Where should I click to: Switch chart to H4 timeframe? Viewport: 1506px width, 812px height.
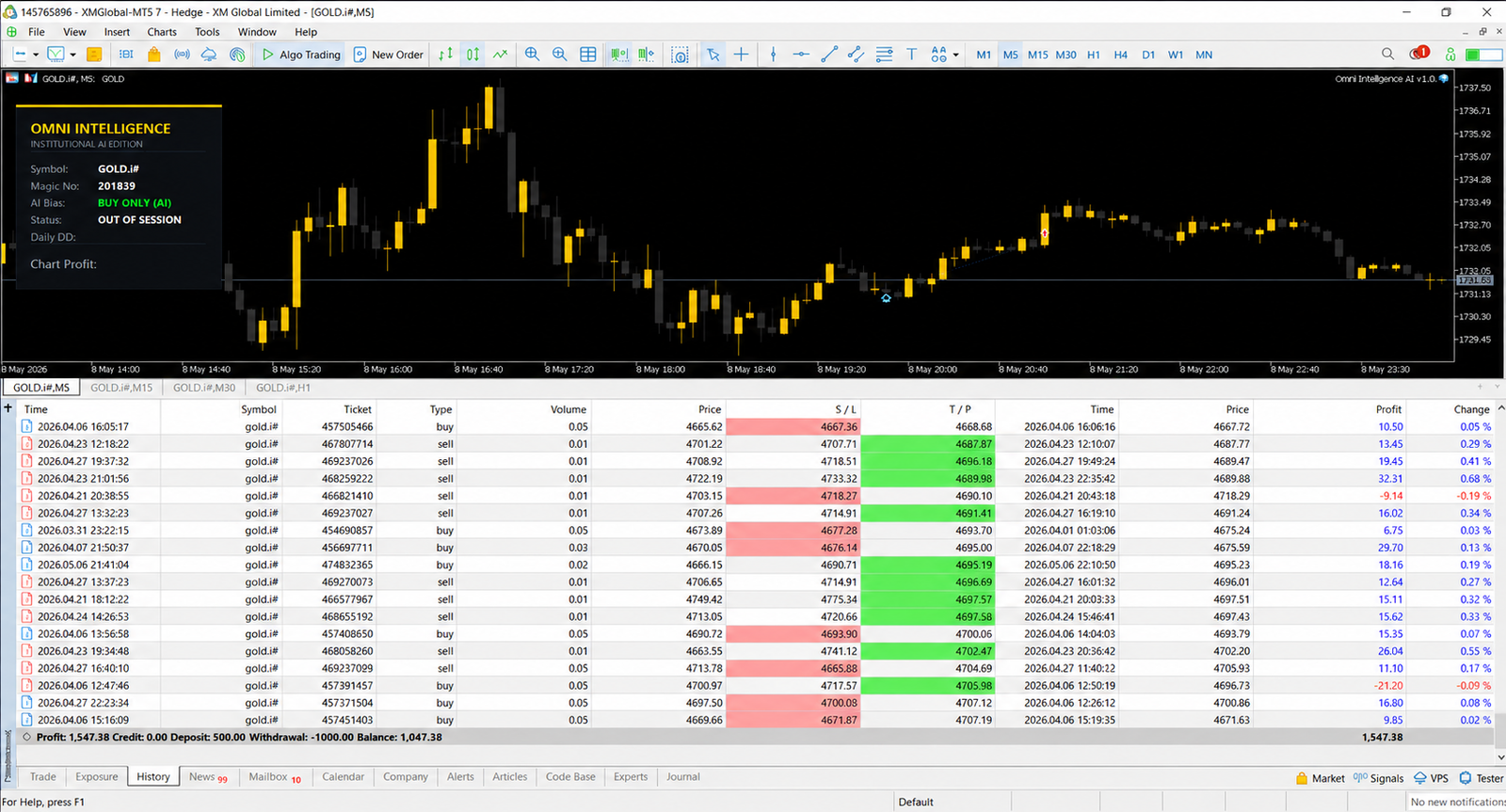click(x=1121, y=55)
